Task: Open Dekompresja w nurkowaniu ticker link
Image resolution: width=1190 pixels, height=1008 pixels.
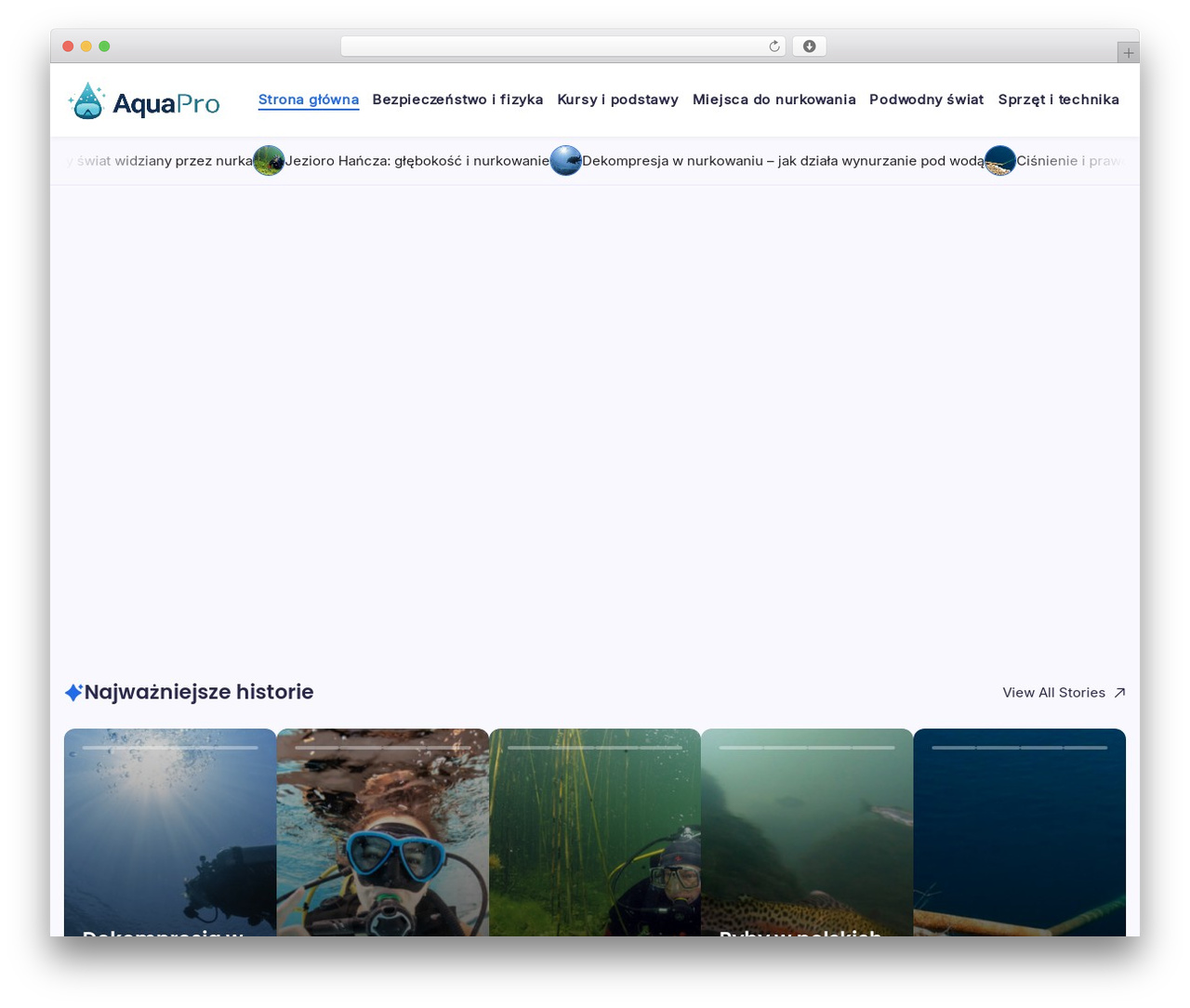Action: [x=783, y=161]
